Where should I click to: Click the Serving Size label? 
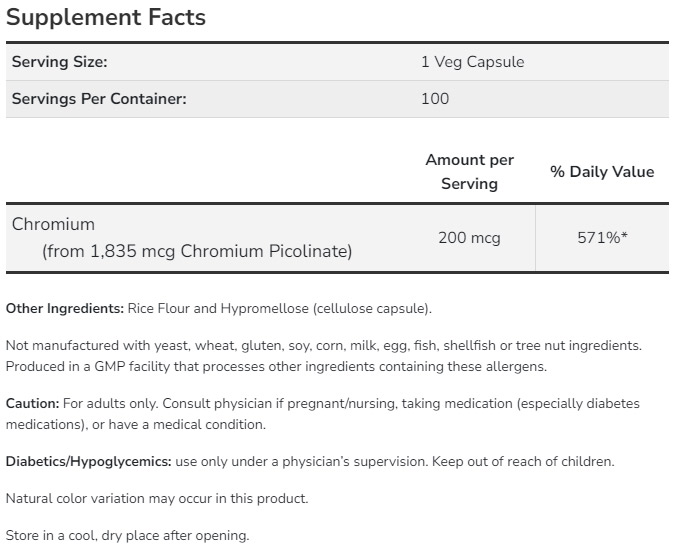point(59,62)
